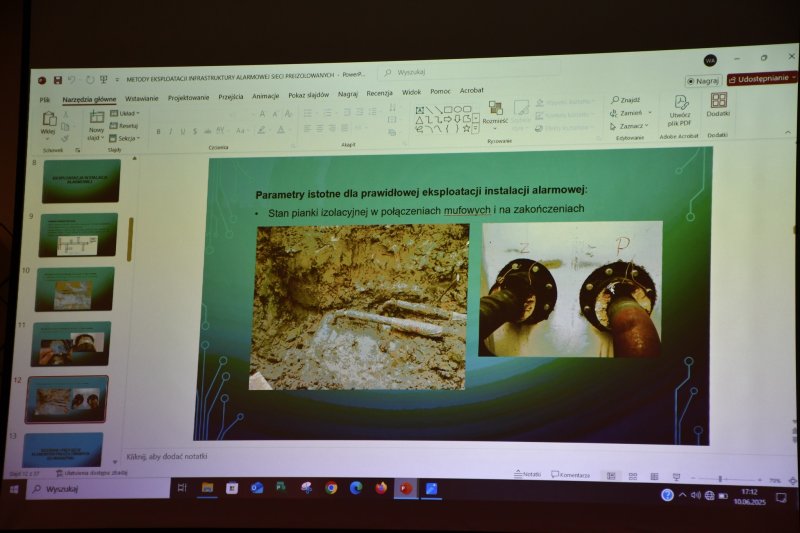Open the Układ layout dropdown
This screenshot has height=533, width=800.
click(124, 113)
